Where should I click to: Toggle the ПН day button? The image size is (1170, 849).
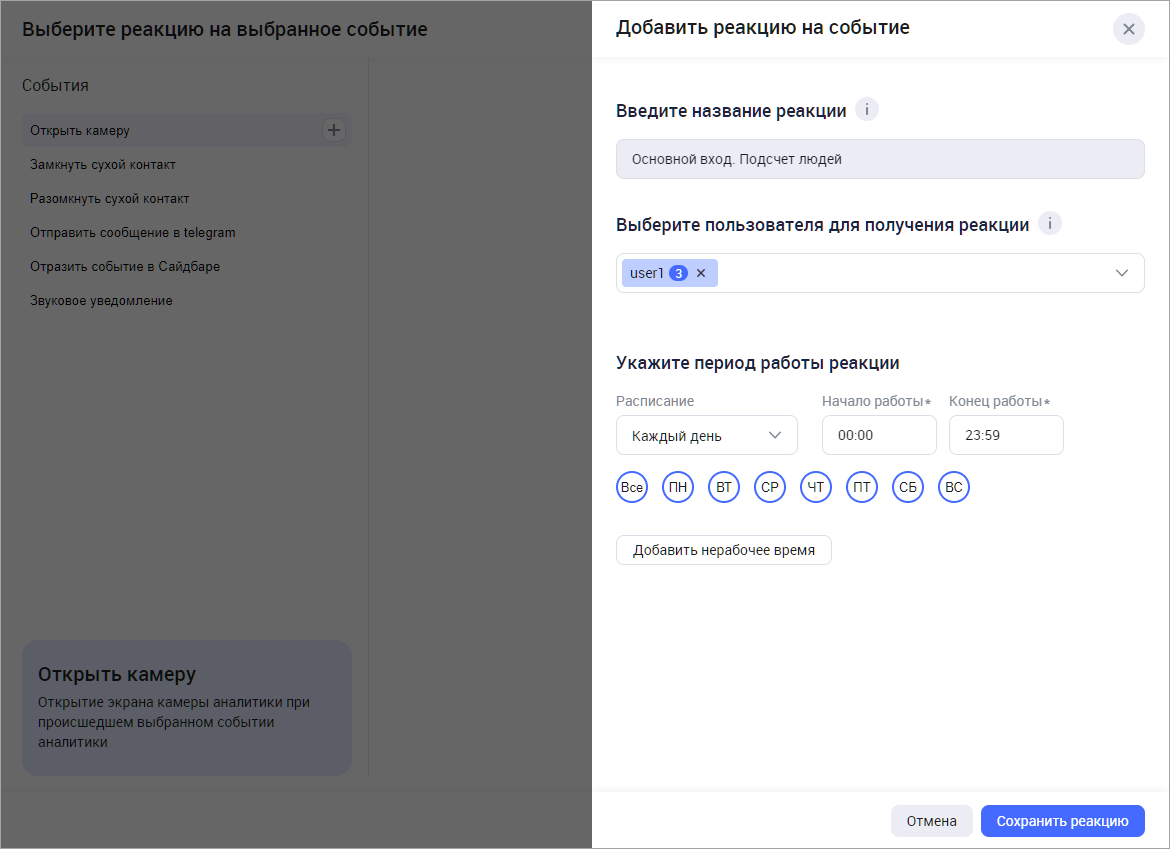click(x=678, y=488)
